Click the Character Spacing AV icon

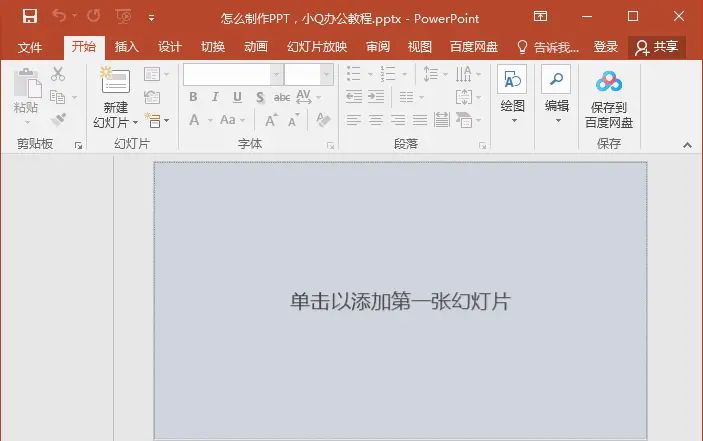[x=304, y=97]
